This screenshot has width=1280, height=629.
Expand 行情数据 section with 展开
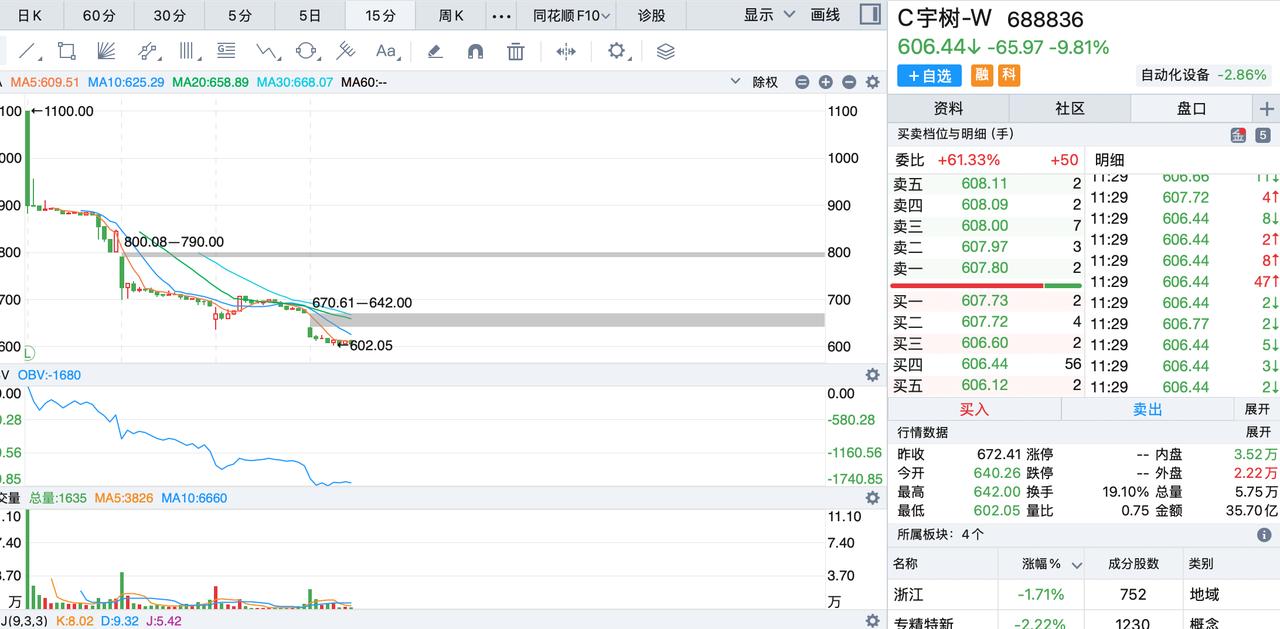[x=1257, y=432]
